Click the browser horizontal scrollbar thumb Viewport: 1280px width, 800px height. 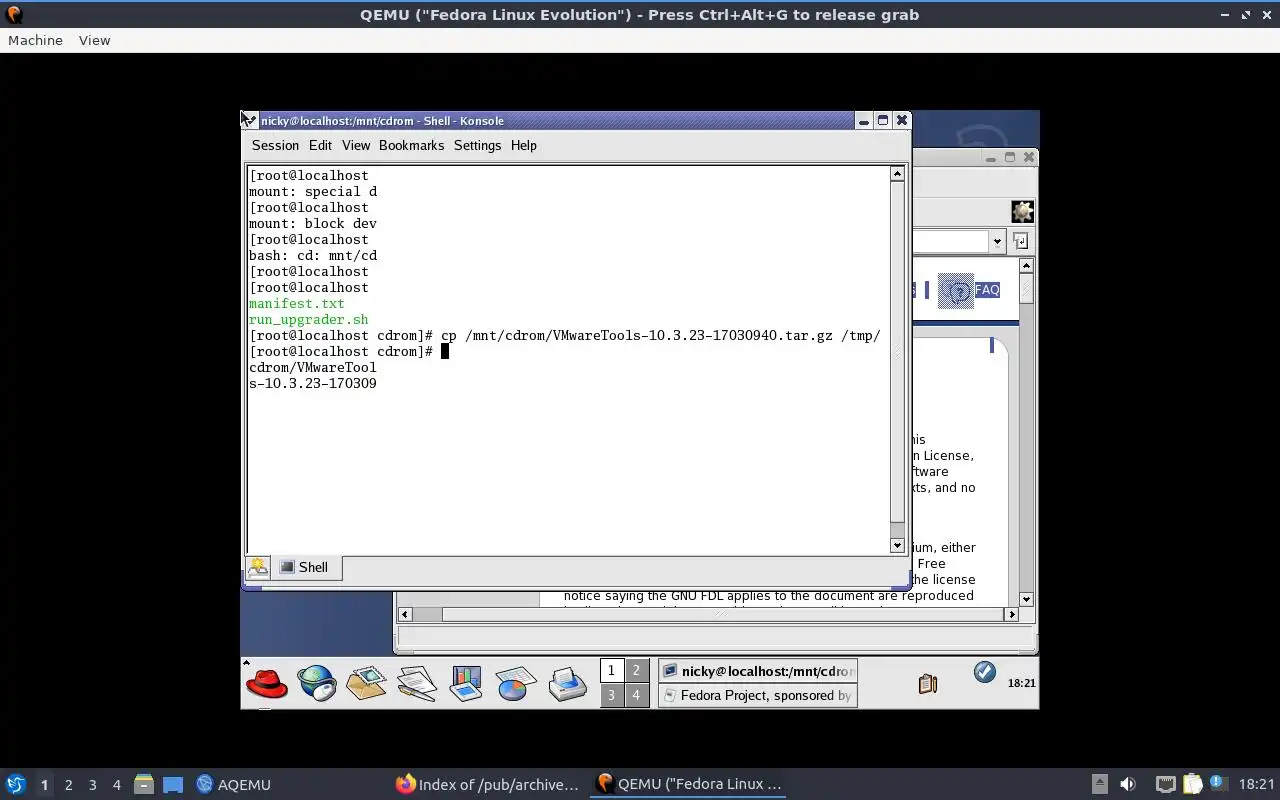coord(721,614)
